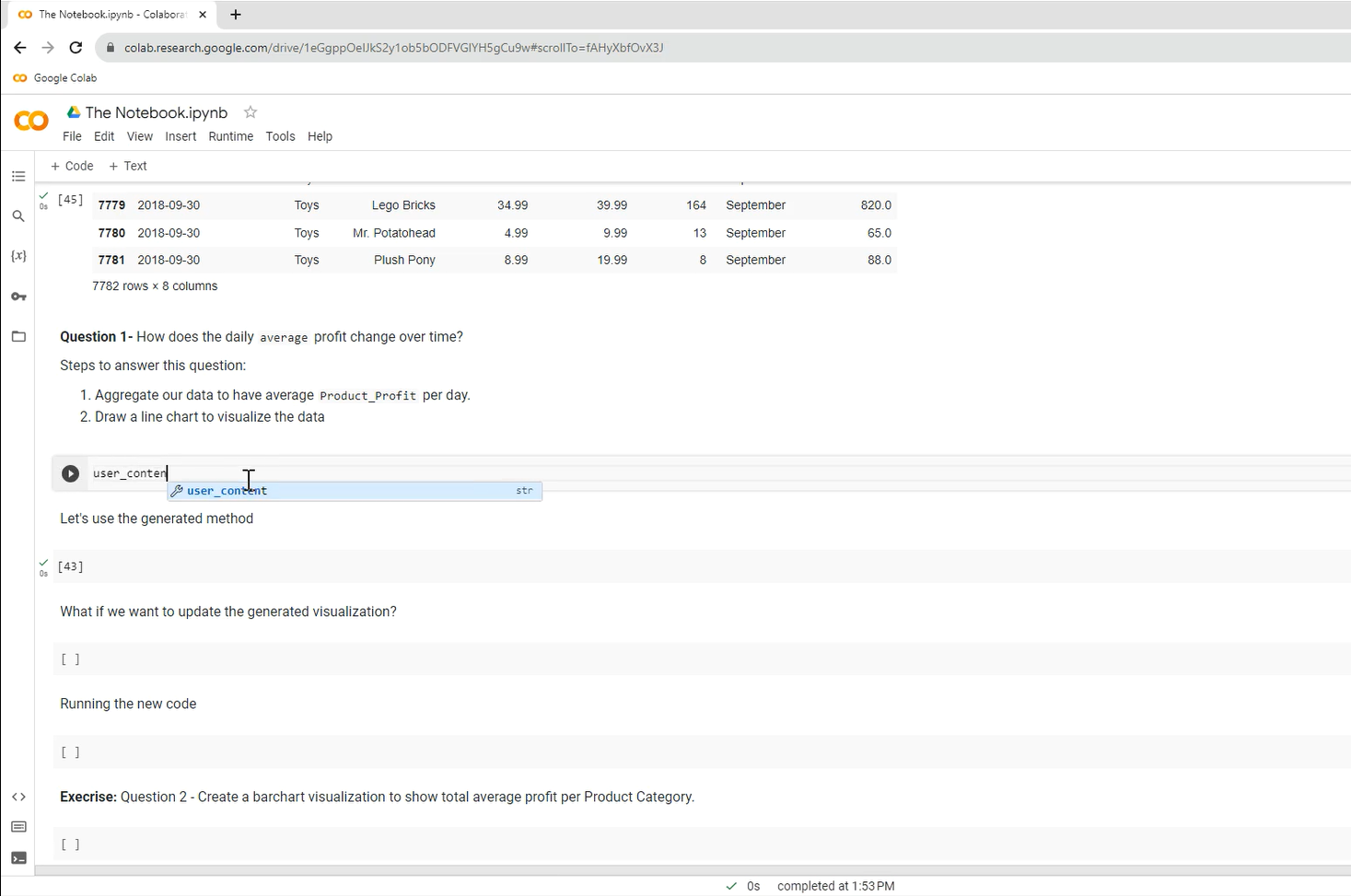Viewport: 1351px width, 896px height.
Task: Open the Insert menu
Action: tap(181, 136)
